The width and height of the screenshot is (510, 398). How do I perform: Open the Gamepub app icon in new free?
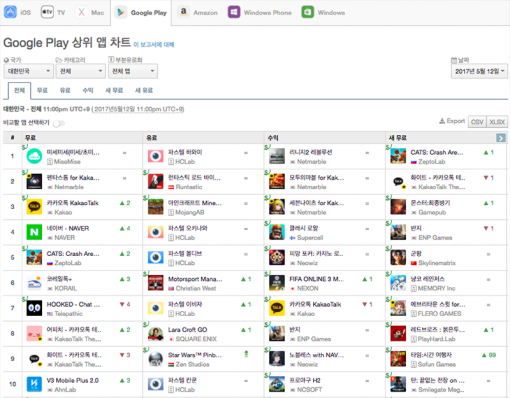(x=398, y=207)
